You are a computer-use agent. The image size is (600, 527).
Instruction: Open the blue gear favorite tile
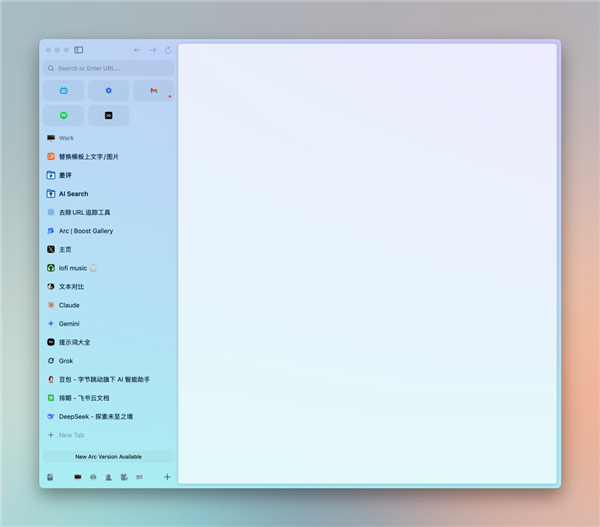(108, 91)
